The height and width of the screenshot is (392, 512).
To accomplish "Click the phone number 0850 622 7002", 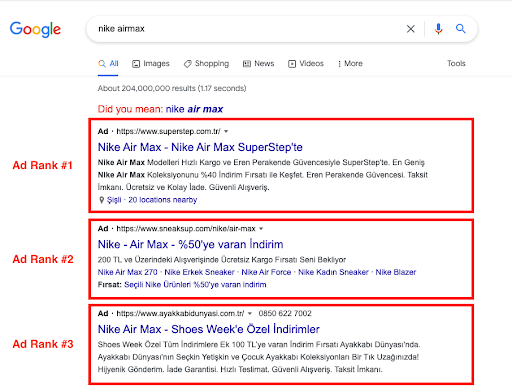I will click(285, 314).
